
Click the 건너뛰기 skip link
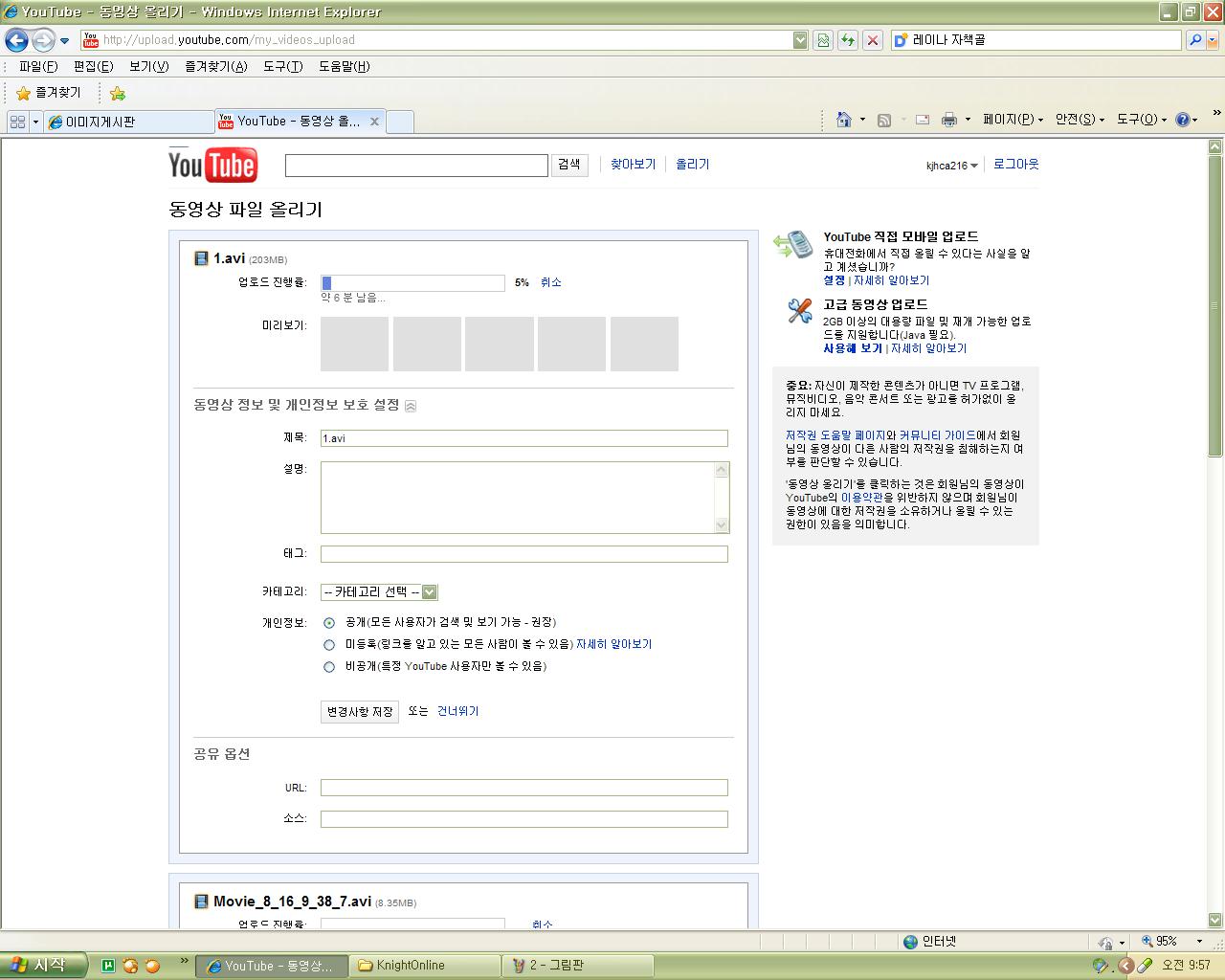click(458, 711)
